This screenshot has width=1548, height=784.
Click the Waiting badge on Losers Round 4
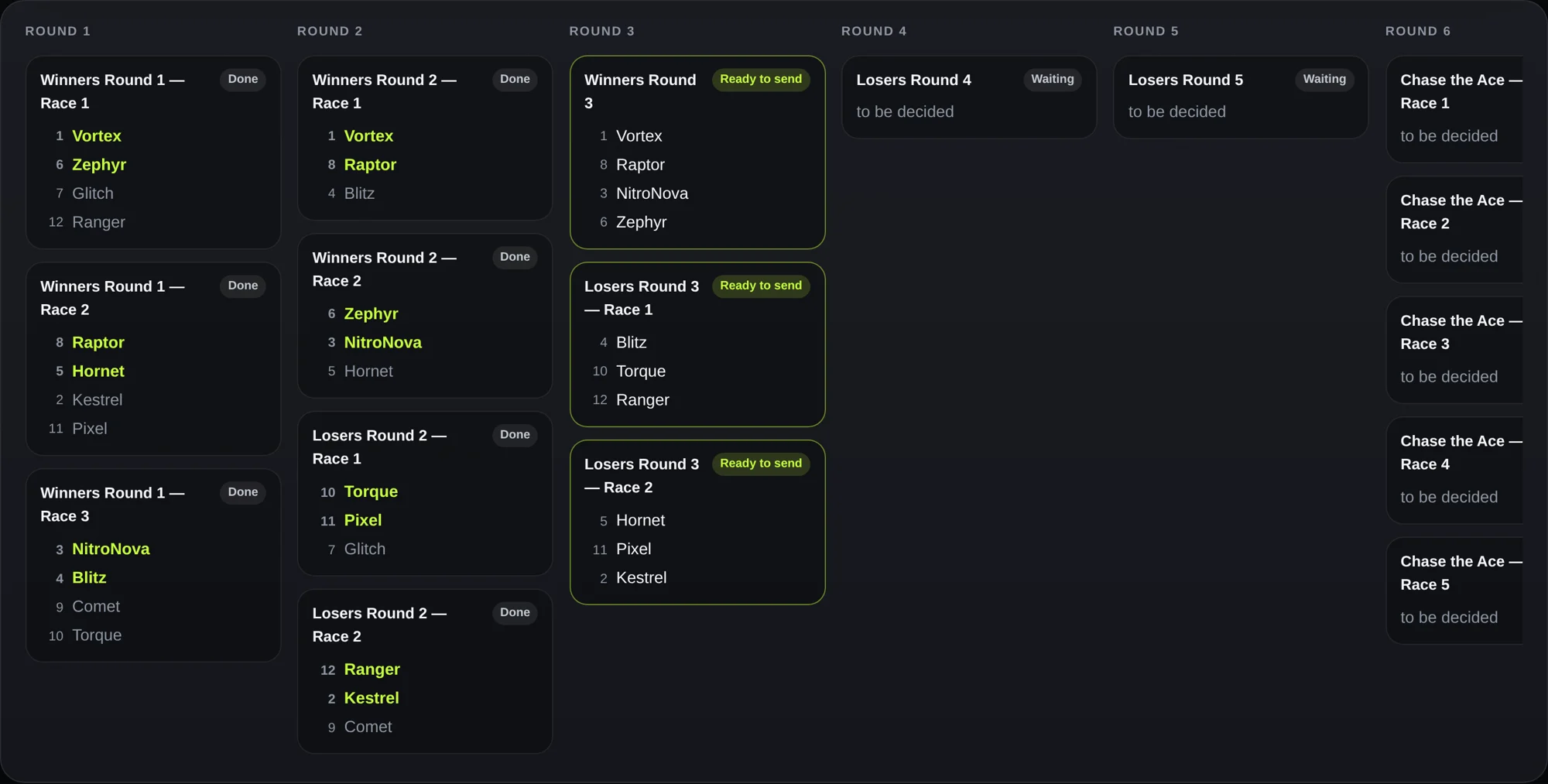point(1053,79)
